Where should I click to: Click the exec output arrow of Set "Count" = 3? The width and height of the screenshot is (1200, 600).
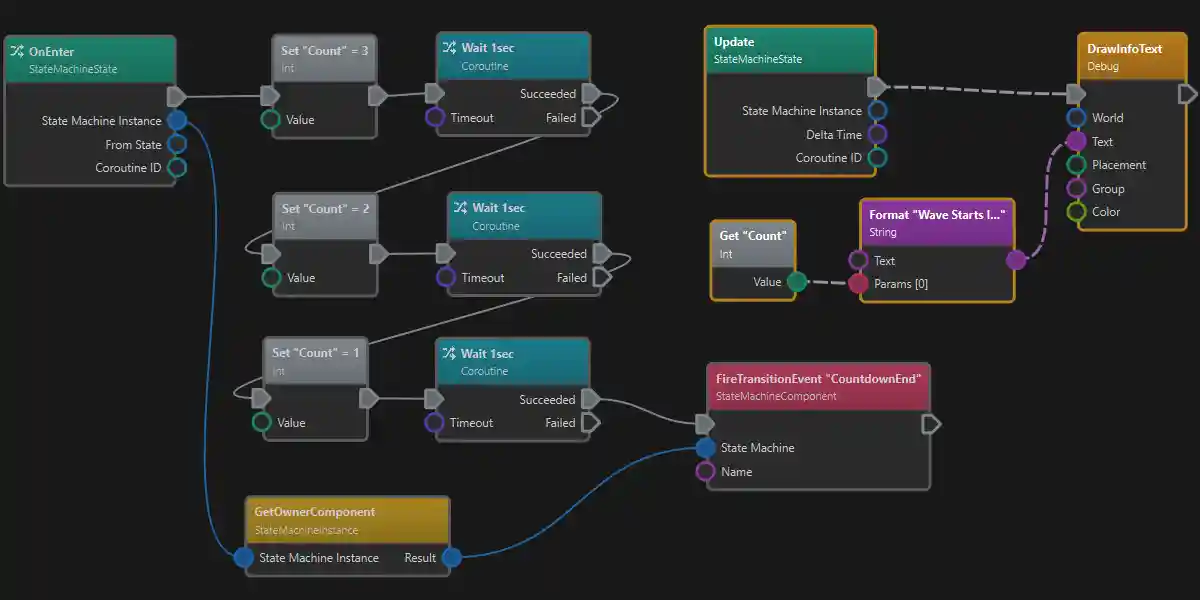pos(378,95)
